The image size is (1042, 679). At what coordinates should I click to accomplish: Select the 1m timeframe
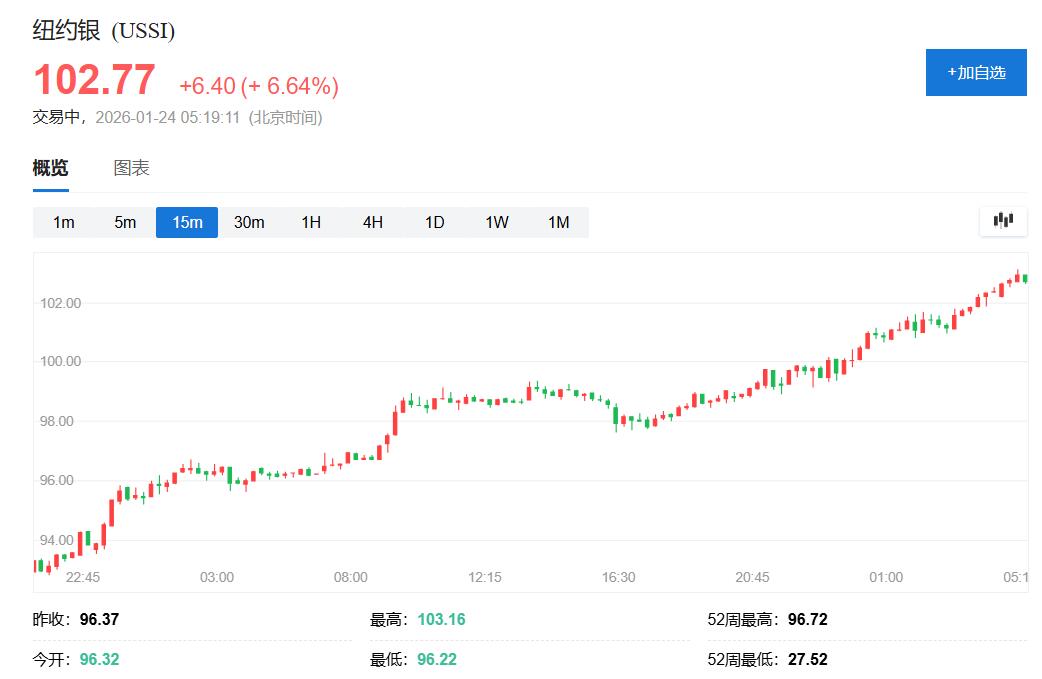pyautogui.click(x=64, y=222)
